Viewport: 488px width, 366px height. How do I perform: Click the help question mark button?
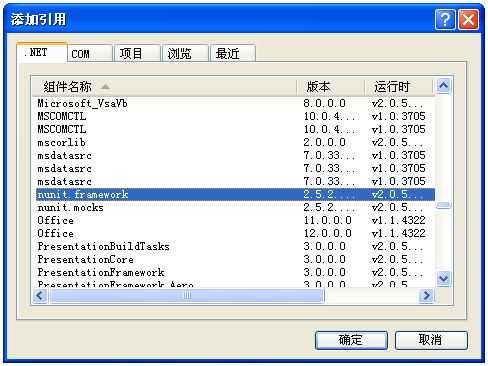tap(445, 20)
